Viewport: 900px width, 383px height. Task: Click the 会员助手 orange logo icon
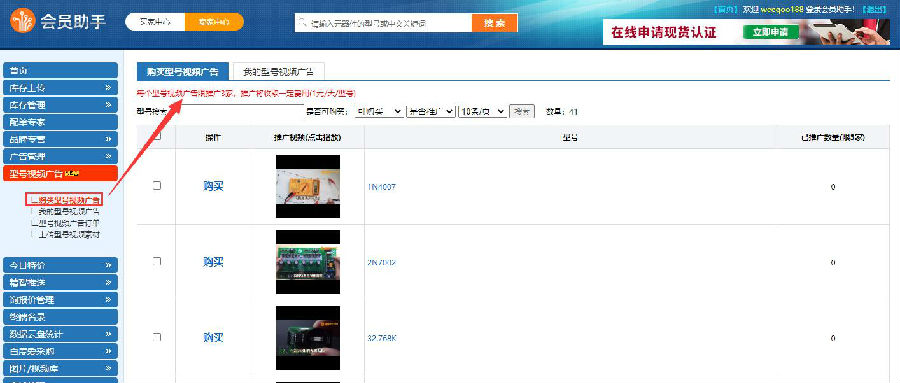pyautogui.click(x=23, y=22)
